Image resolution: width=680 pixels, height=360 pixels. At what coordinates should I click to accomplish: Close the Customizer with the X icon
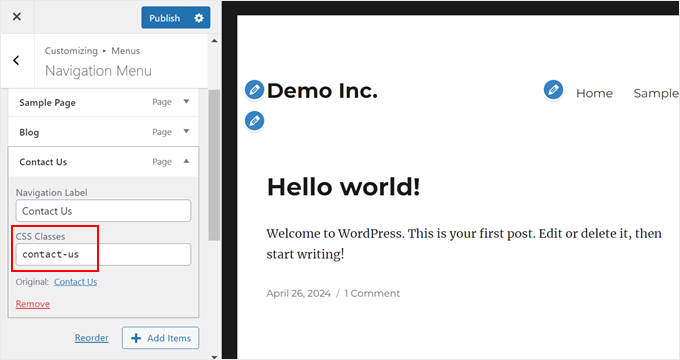16,16
